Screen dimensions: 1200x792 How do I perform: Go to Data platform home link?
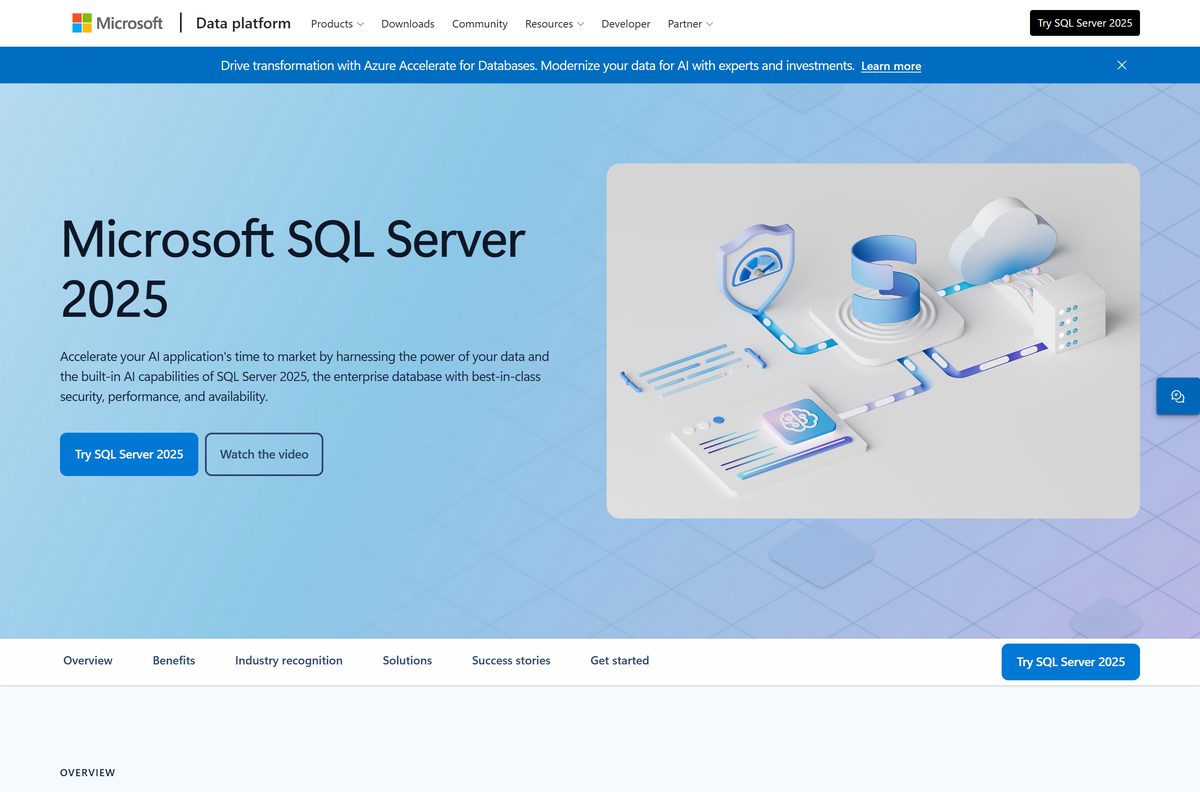243,23
